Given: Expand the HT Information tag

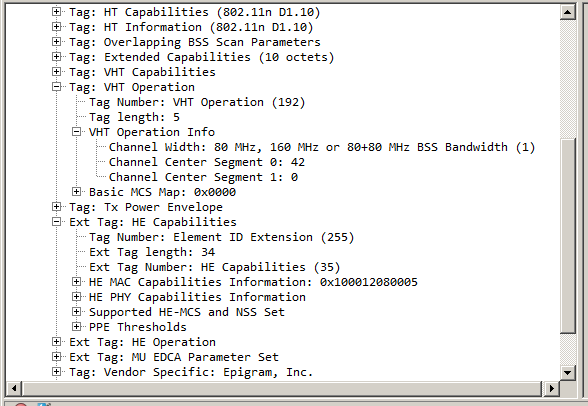Looking at the screenshot, I should coord(56,27).
